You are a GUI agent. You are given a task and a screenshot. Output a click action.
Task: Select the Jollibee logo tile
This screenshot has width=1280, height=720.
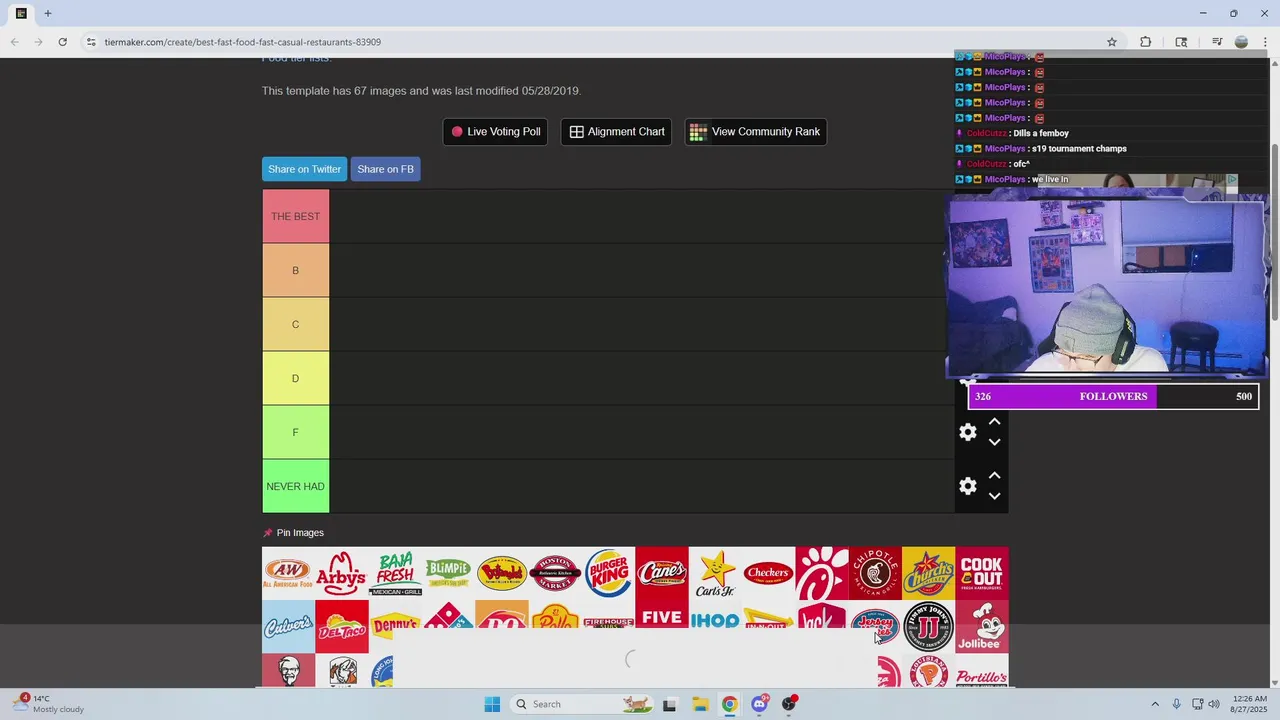982,626
